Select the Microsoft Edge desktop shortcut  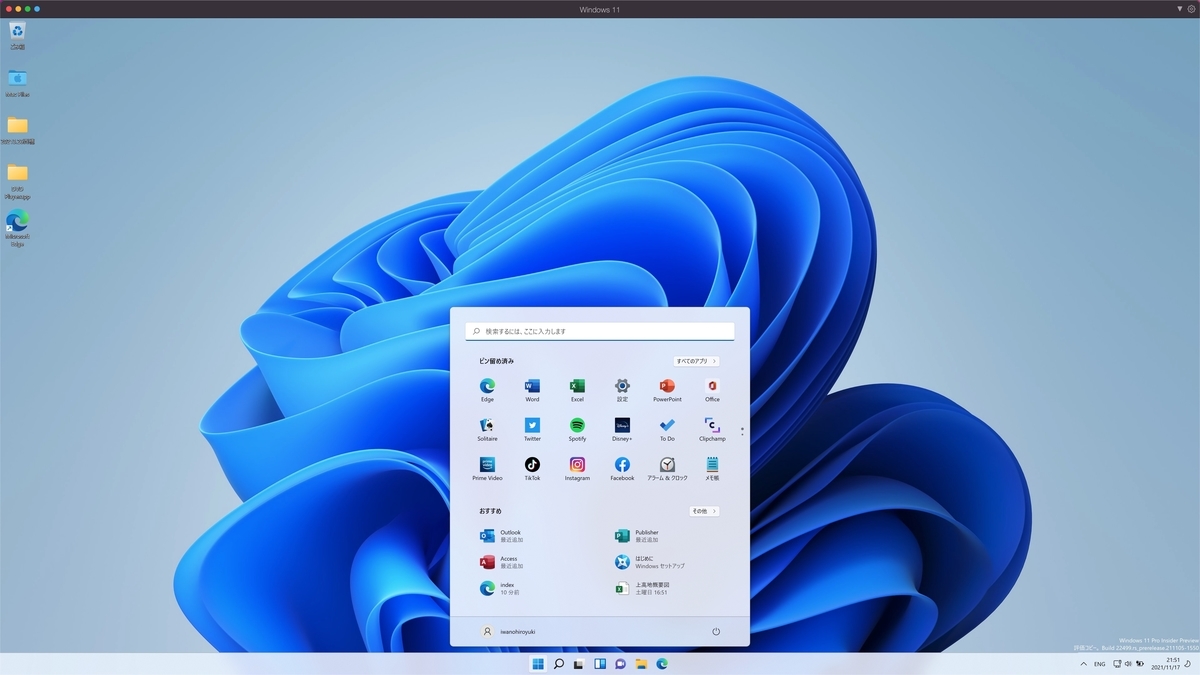pyautogui.click(x=17, y=229)
